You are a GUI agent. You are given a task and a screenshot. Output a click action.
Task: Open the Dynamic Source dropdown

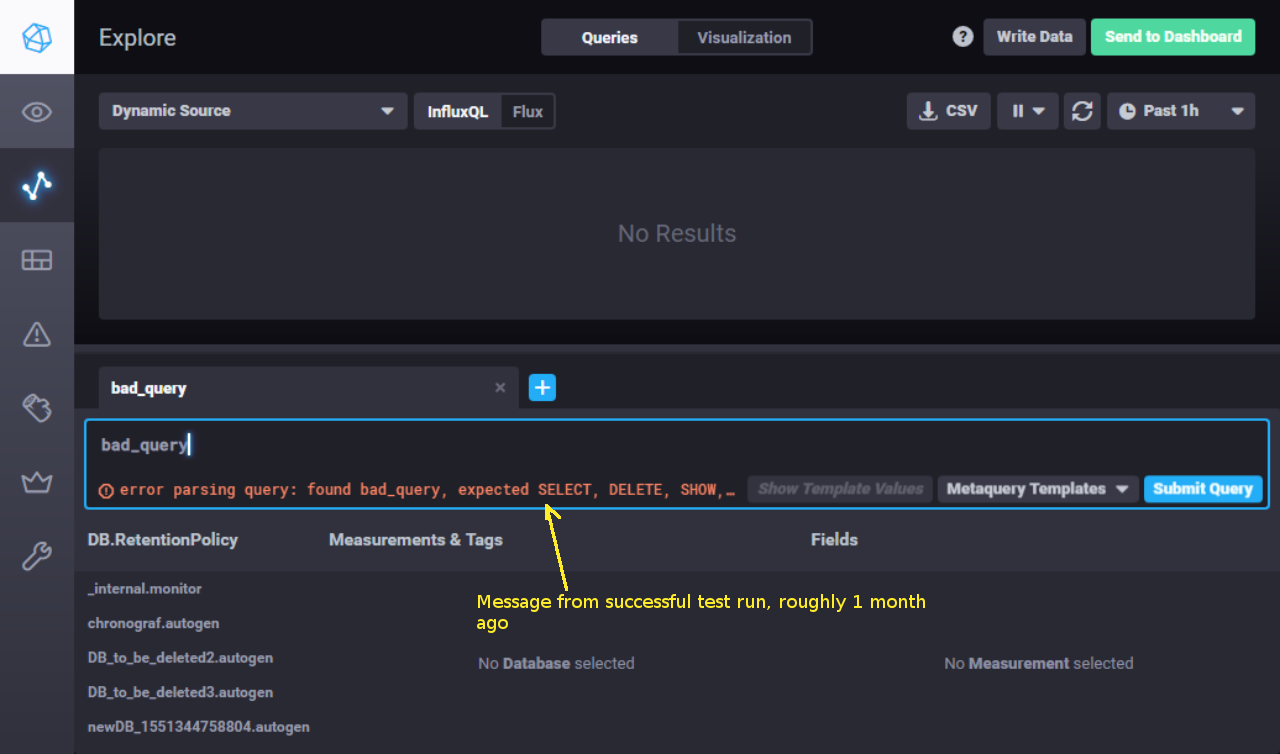[253, 111]
